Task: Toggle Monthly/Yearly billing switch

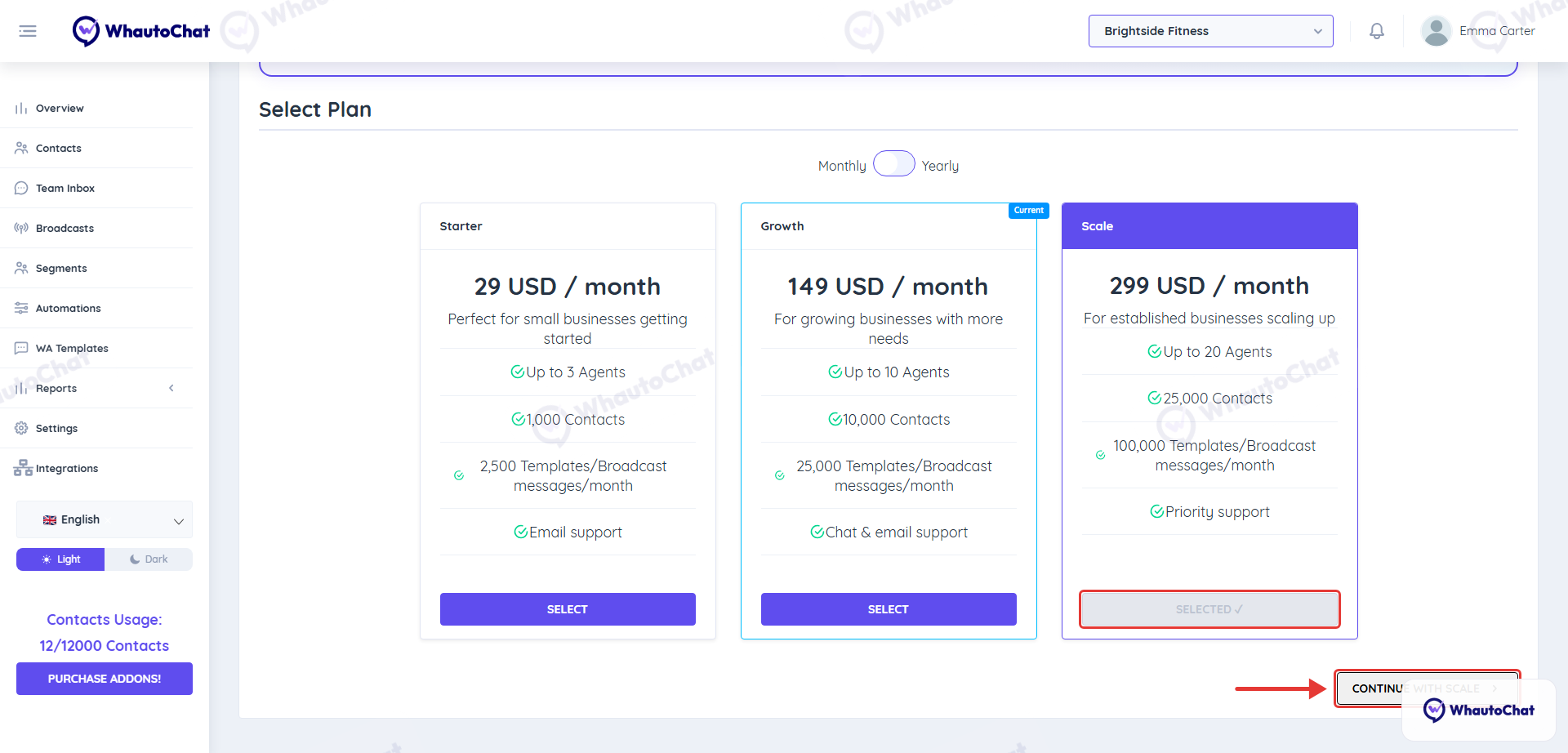Action: point(893,164)
